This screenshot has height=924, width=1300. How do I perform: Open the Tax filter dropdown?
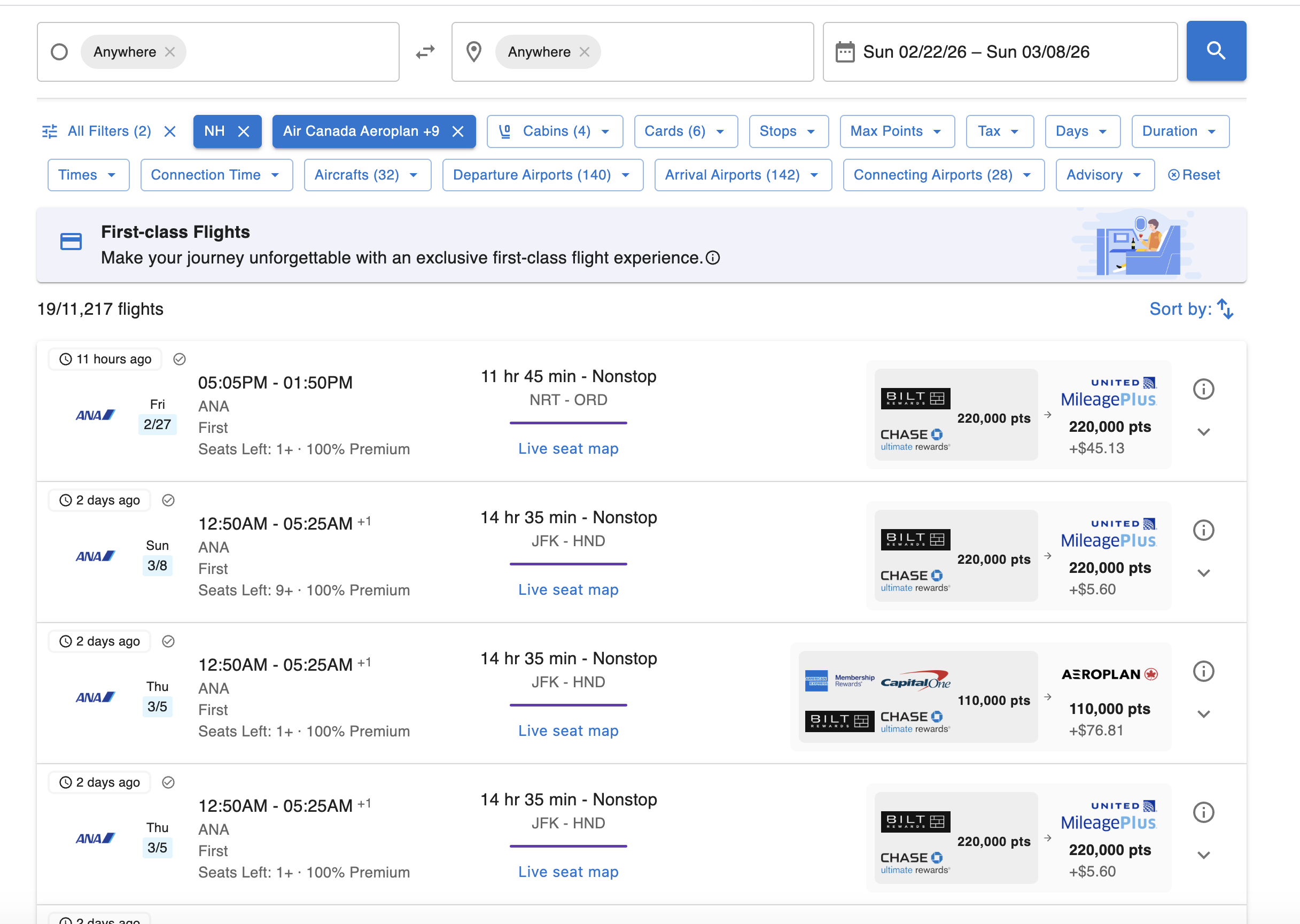[1000, 131]
